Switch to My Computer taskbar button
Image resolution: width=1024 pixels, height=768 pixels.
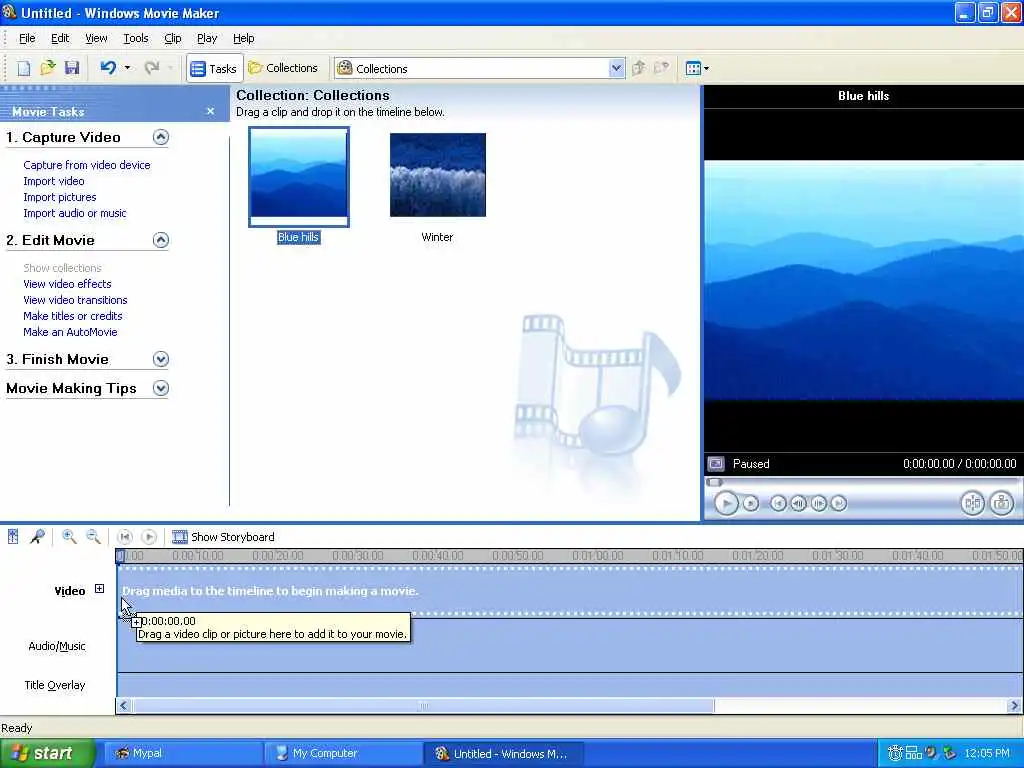pos(344,754)
